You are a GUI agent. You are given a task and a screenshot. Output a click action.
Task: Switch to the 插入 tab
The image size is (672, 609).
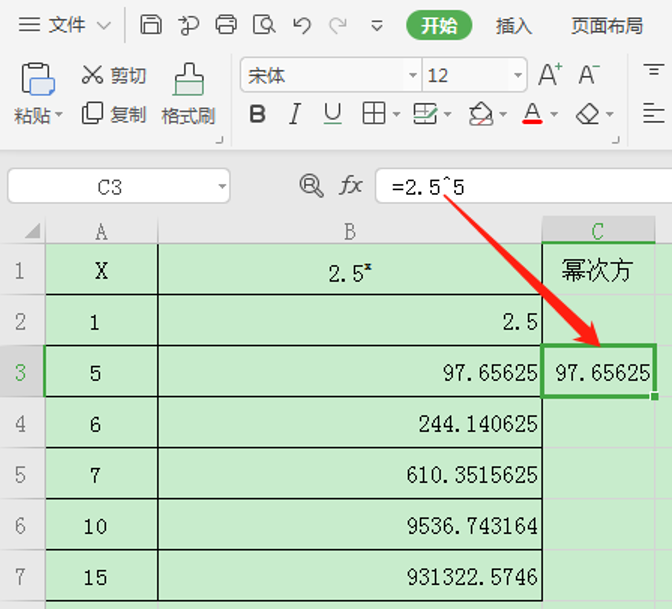tap(513, 26)
